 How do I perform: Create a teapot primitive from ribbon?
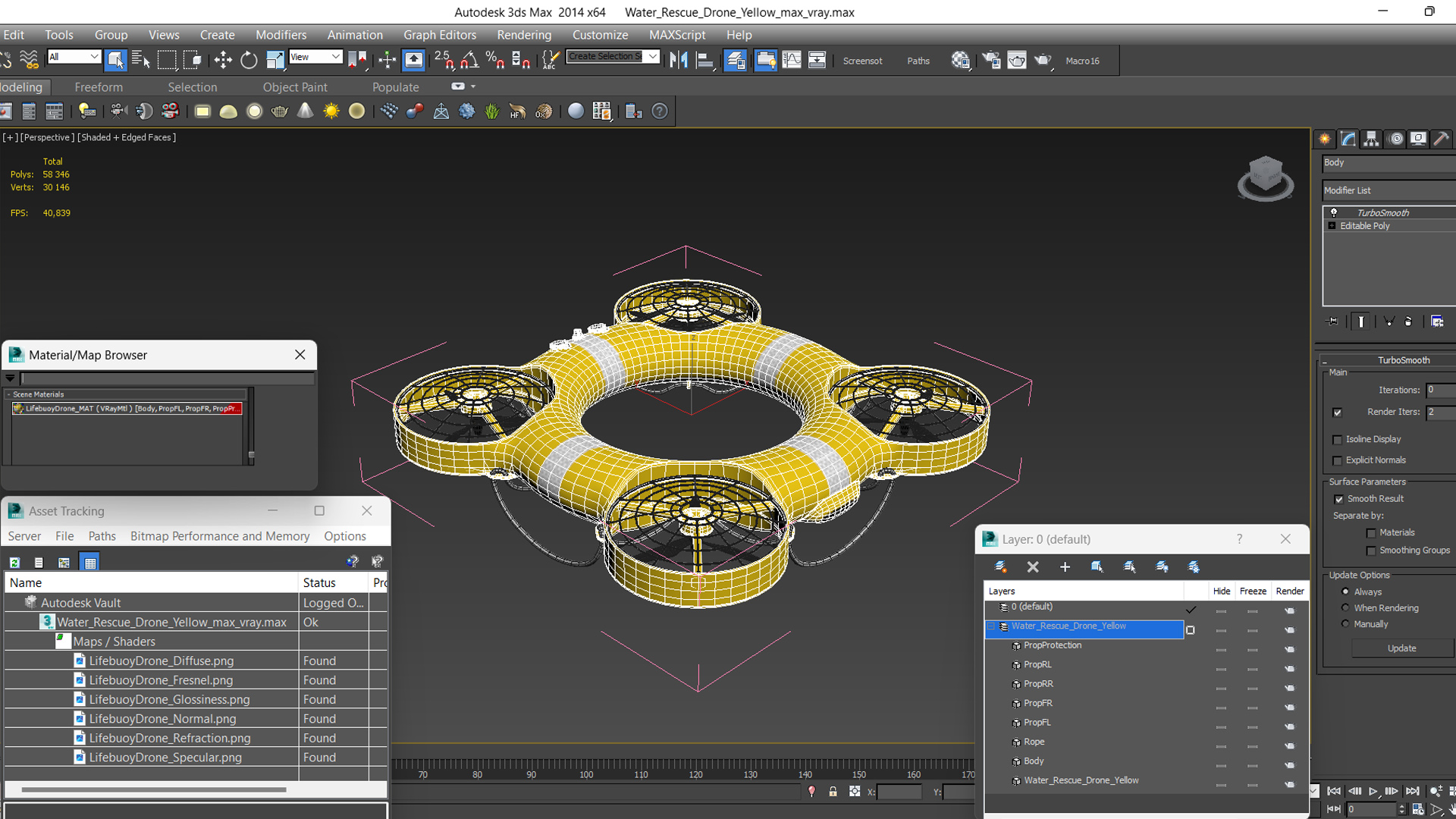pyautogui.click(x=280, y=111)
